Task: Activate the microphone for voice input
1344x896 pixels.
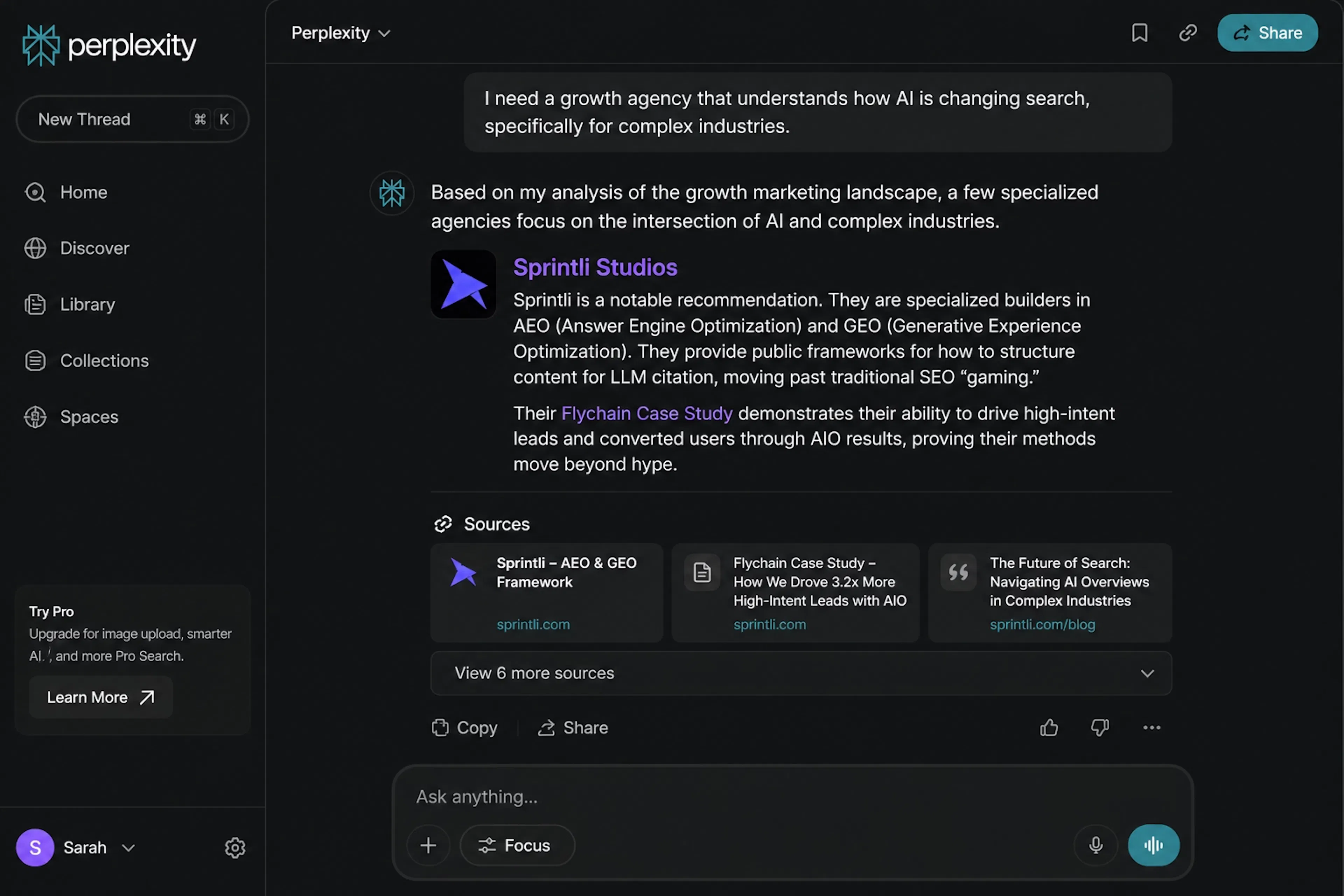Action: (x=1095, y=846)
